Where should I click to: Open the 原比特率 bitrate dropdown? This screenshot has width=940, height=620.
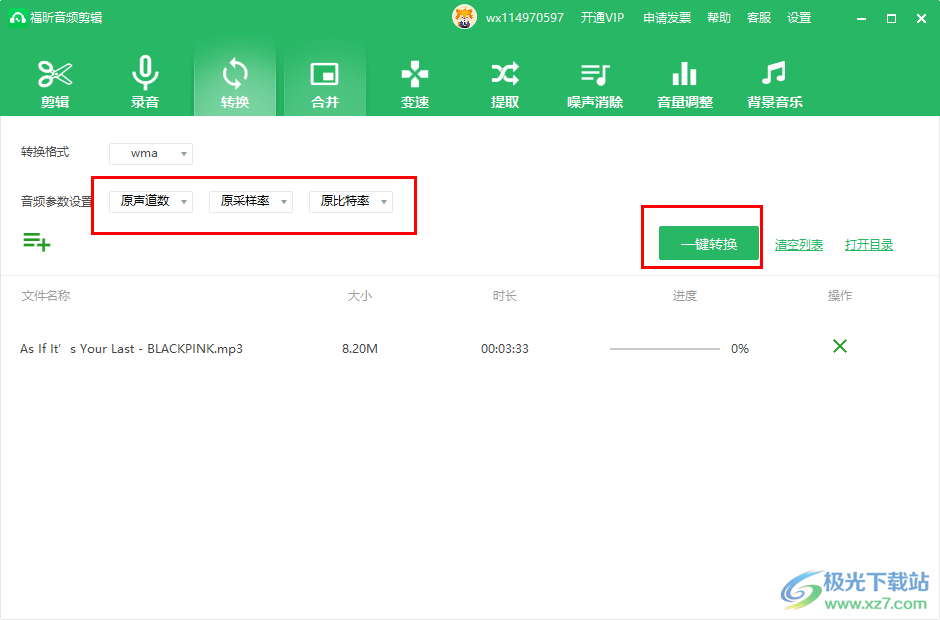[351, 202]
